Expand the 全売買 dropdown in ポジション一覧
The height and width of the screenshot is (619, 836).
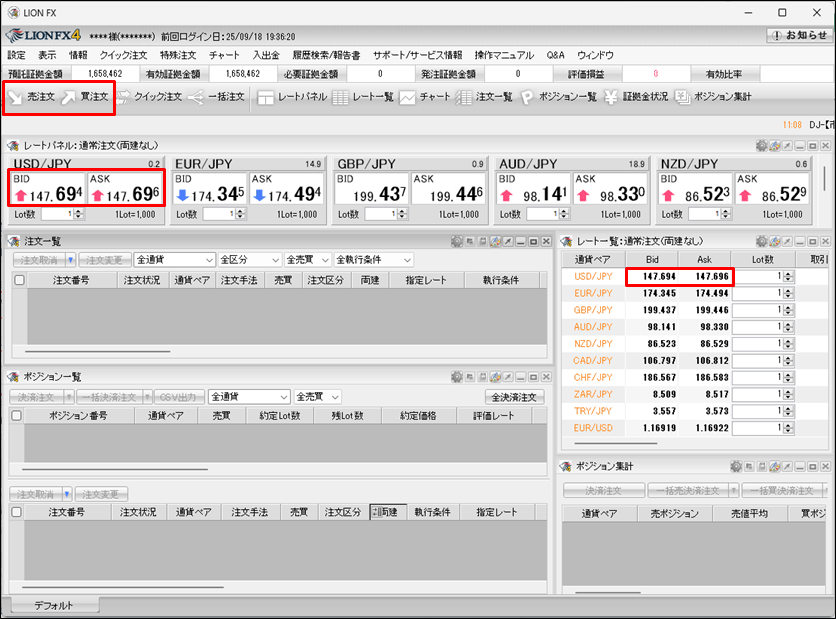[x=318, y=397]
